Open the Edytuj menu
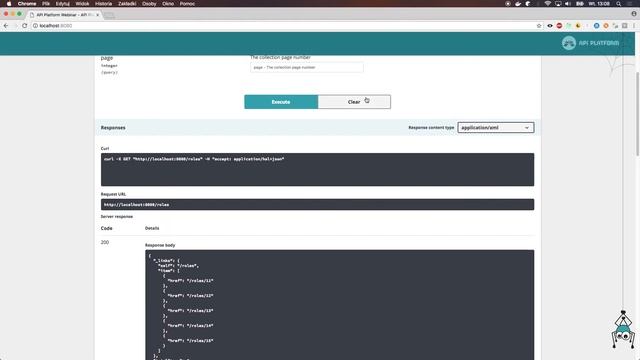The image size is (640, 360). tap(62, 4)
